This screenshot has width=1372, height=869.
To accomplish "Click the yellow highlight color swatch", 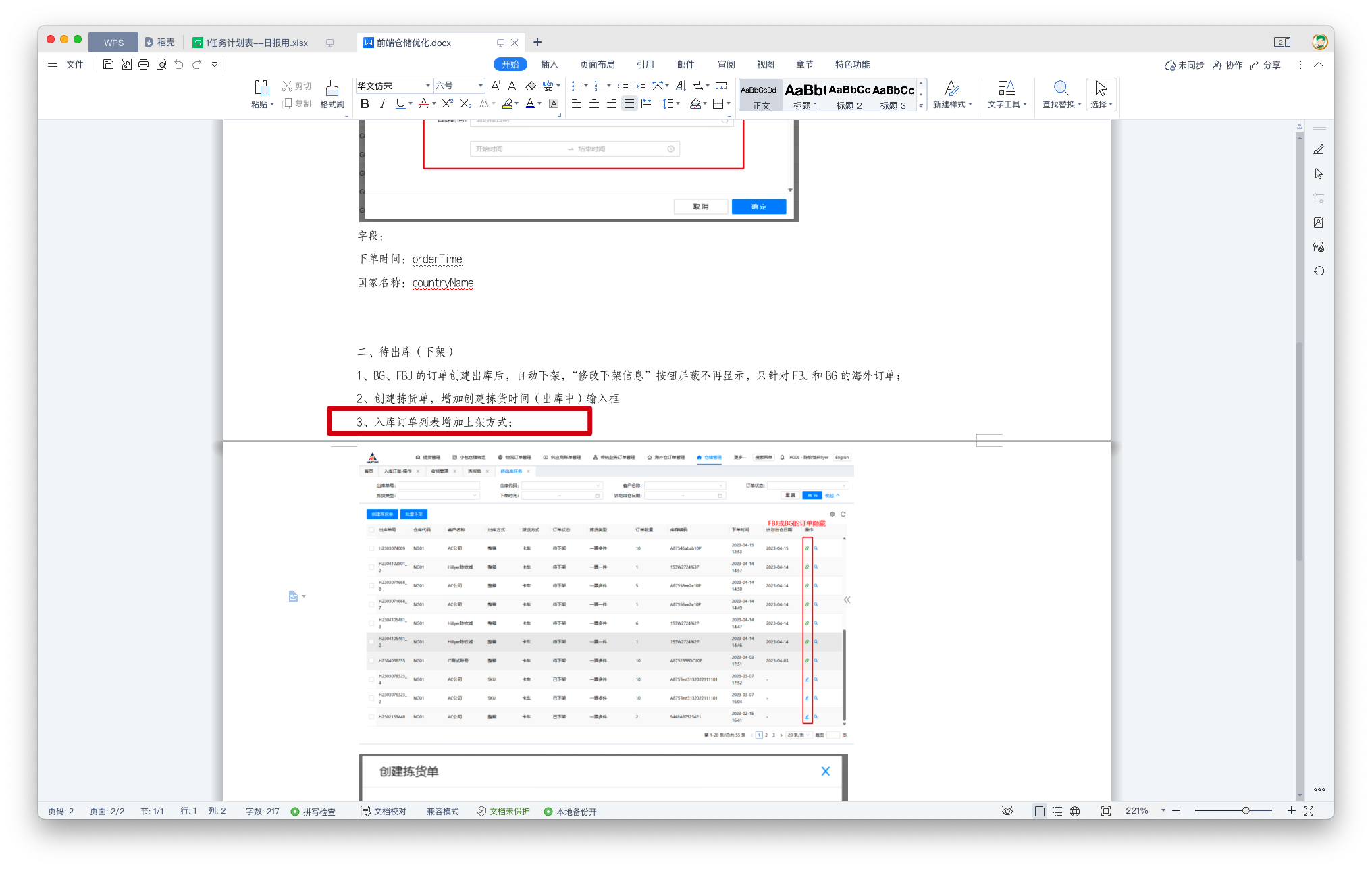I will pos(507,103).
